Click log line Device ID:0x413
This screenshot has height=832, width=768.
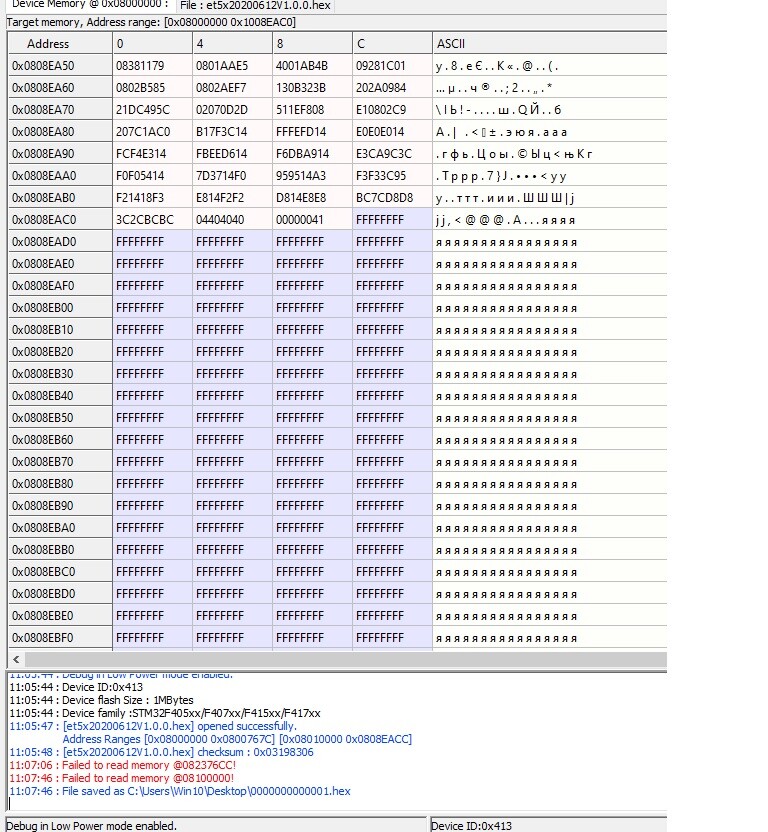tap(76, 687)
